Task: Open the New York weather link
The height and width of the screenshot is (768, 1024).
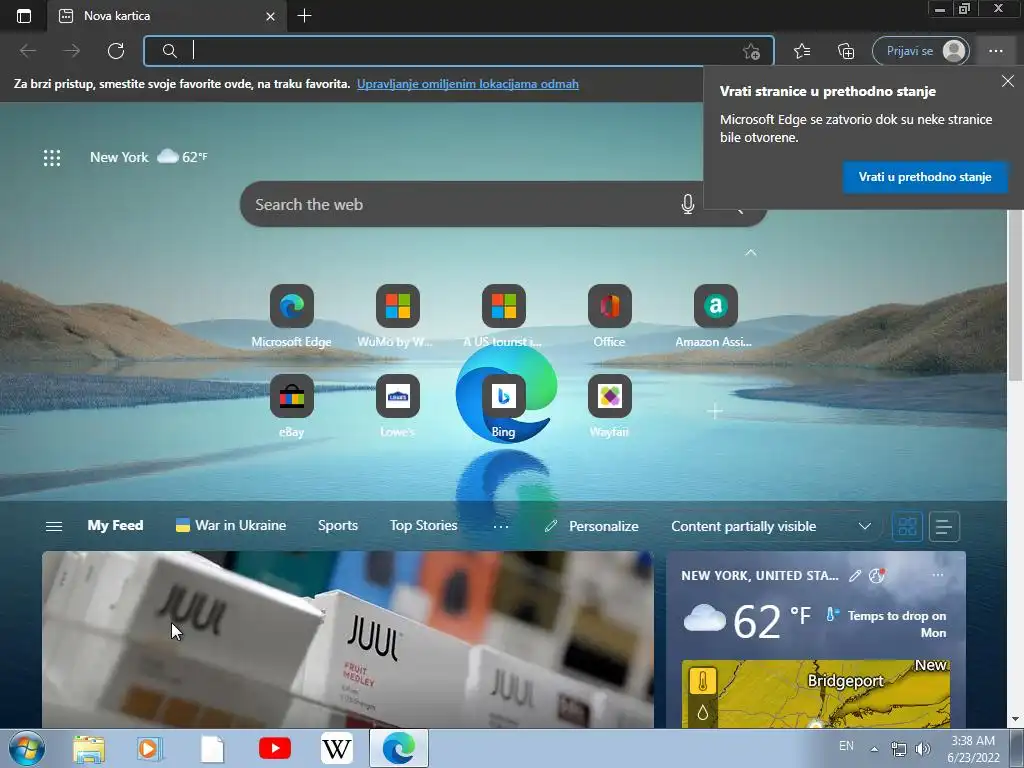Action: point(148,157)
